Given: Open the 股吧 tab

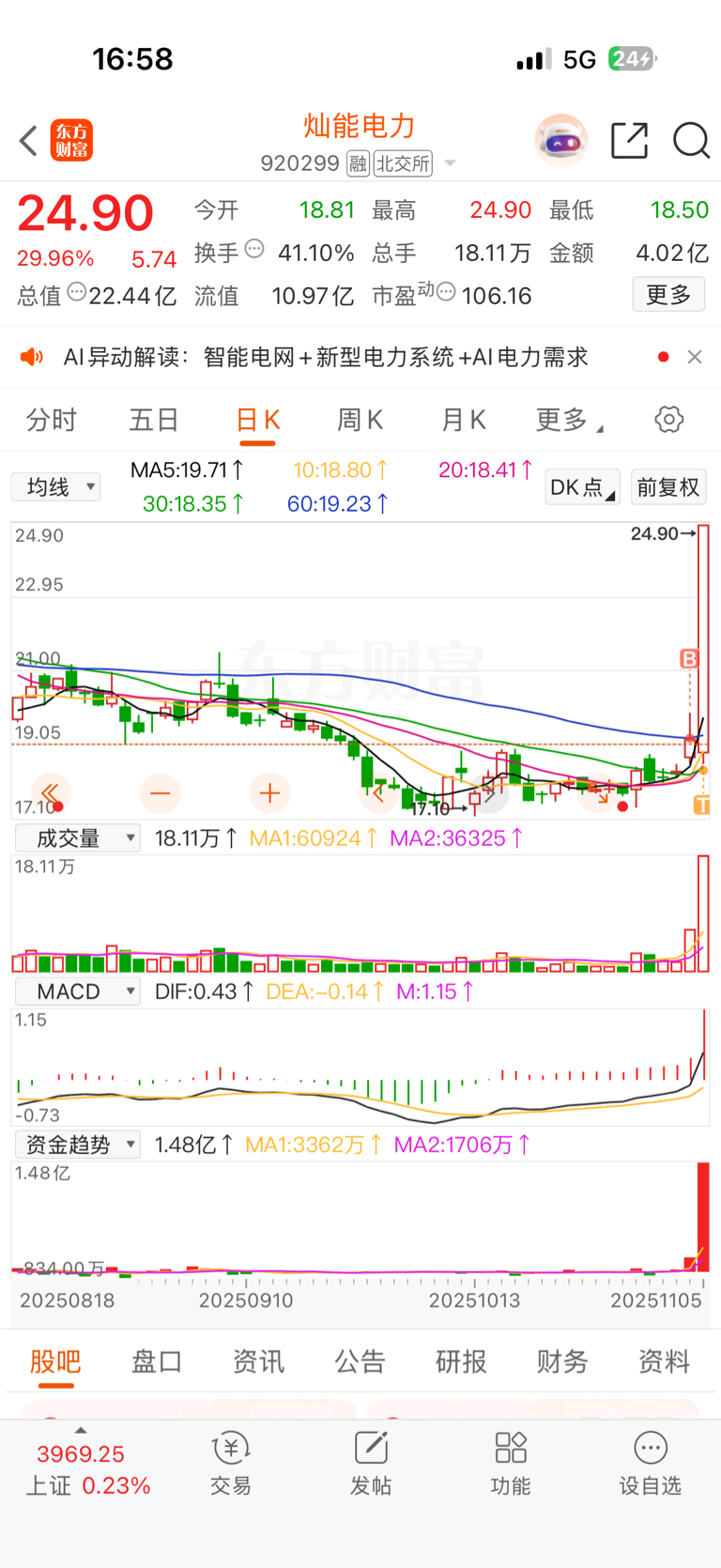Looking at the screenshot, I should (55, 1361).
